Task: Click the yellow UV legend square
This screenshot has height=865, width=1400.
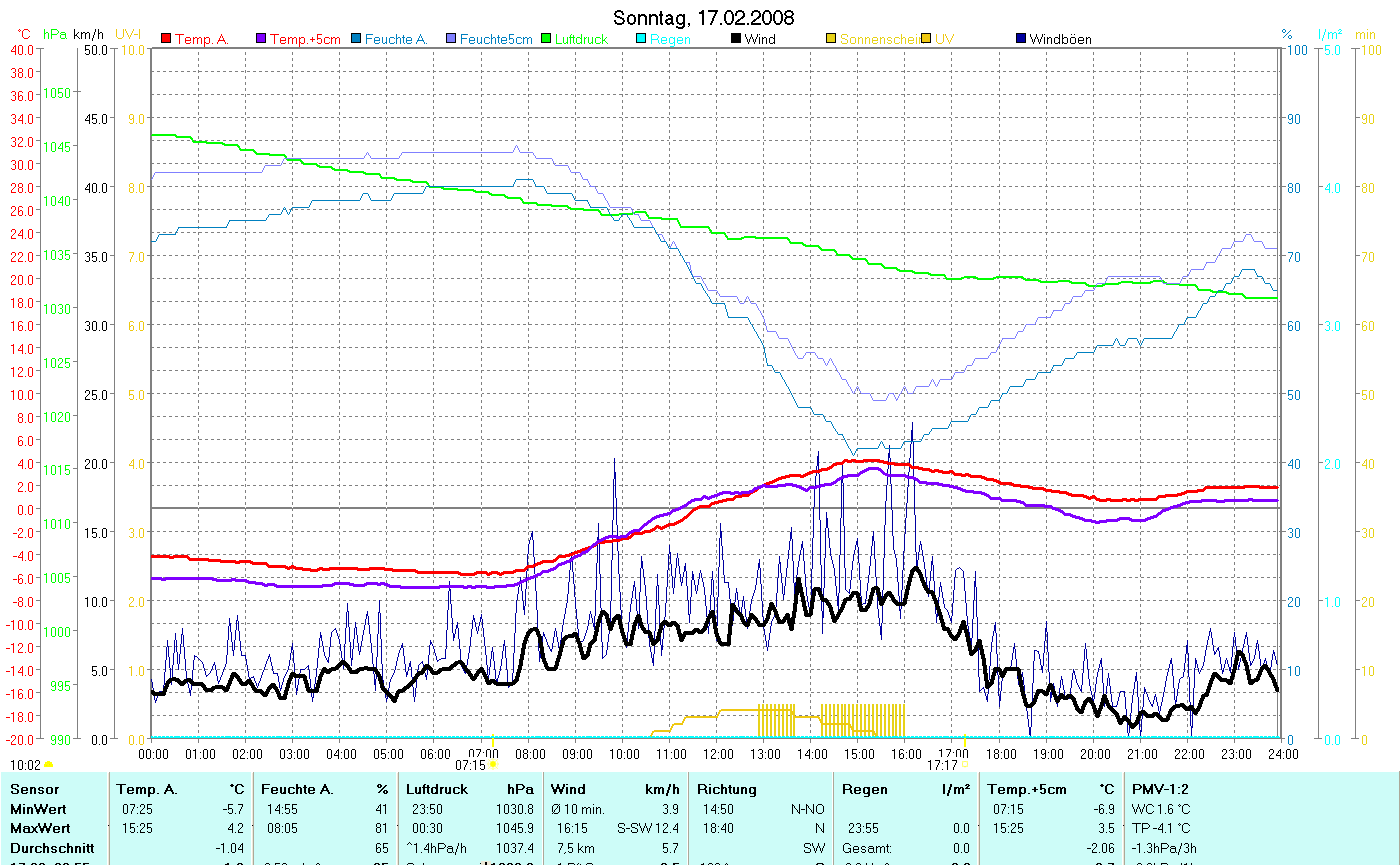Action: click(x=926, y=39)
